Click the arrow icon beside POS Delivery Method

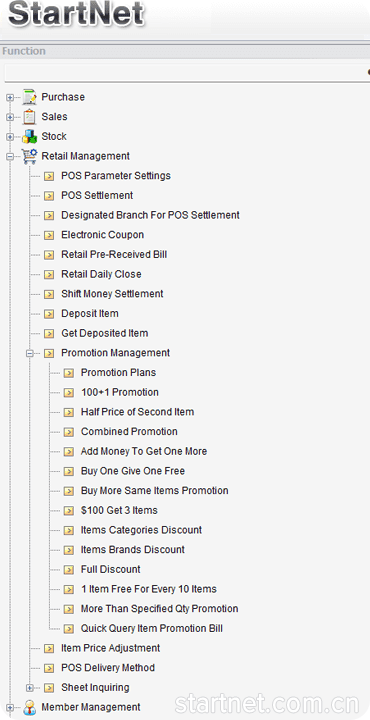pos(49,668)
